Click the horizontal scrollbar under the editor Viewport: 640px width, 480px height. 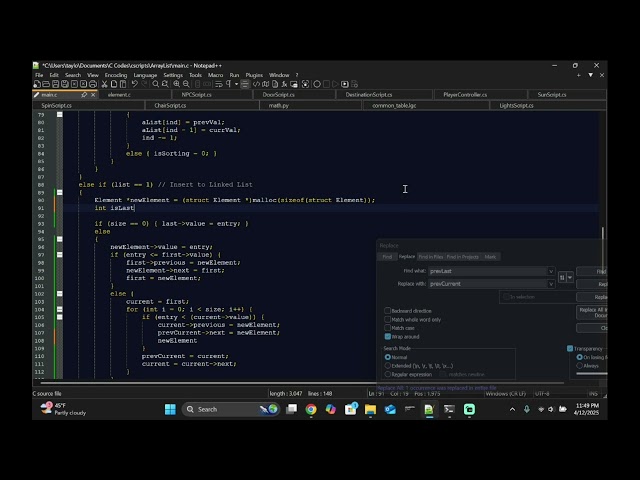[302, 383]
